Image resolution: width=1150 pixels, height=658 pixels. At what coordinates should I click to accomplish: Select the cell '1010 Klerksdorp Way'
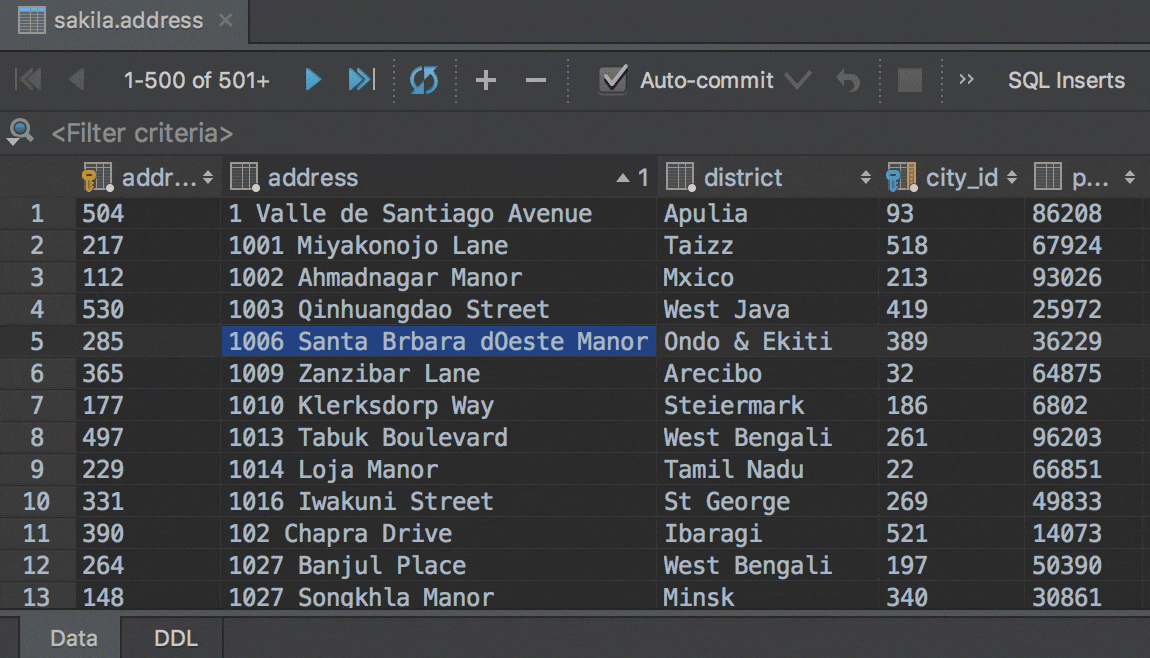point(439,406)
